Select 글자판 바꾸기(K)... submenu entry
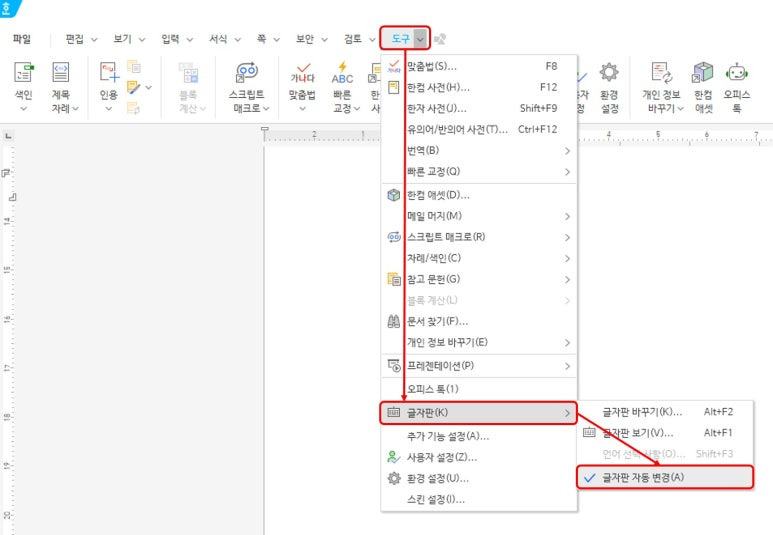The height and width of the screenshot is (535, 773). pos(665,412)
